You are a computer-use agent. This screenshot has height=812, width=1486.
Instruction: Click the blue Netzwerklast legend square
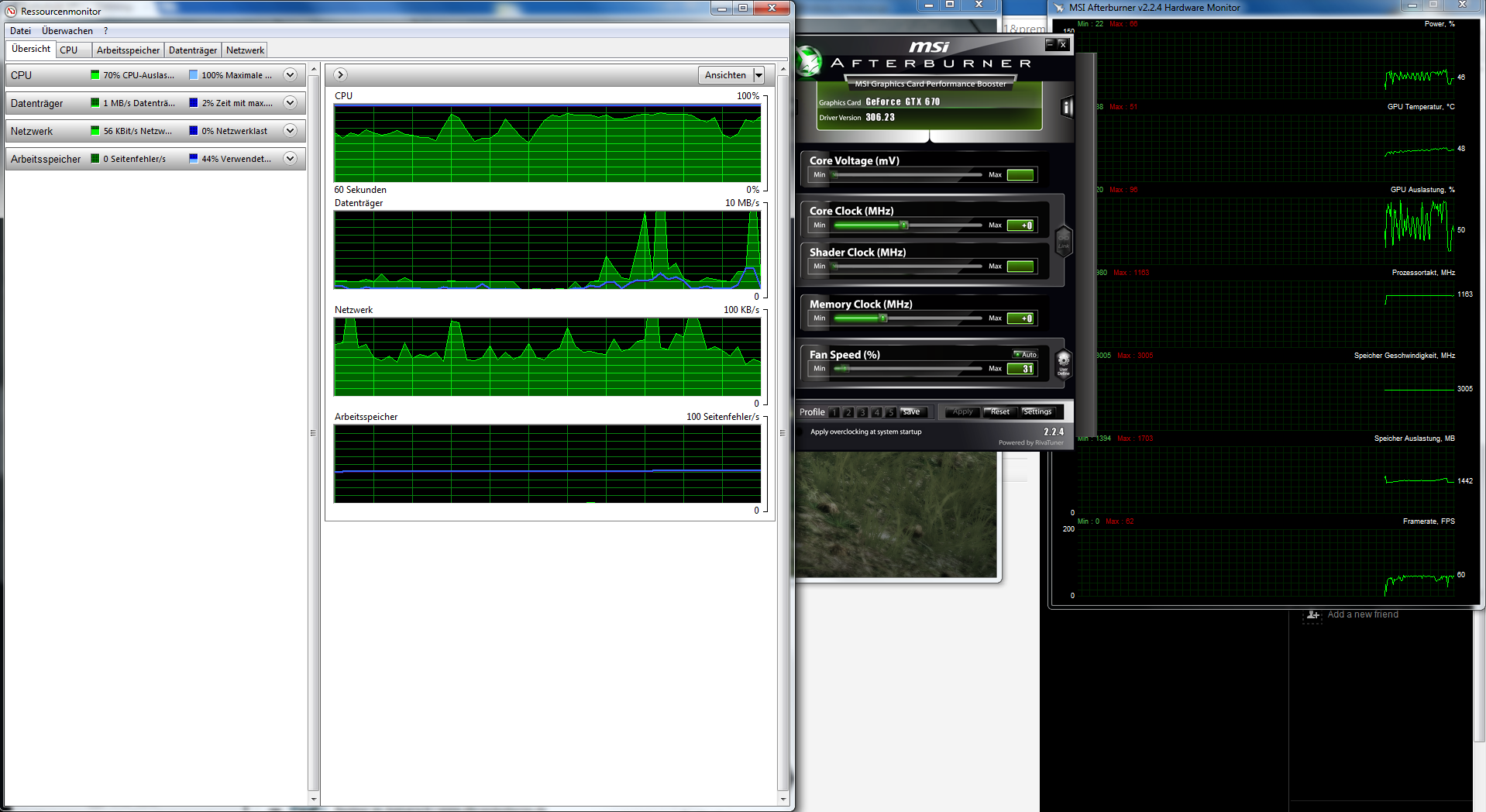(193, 131)
